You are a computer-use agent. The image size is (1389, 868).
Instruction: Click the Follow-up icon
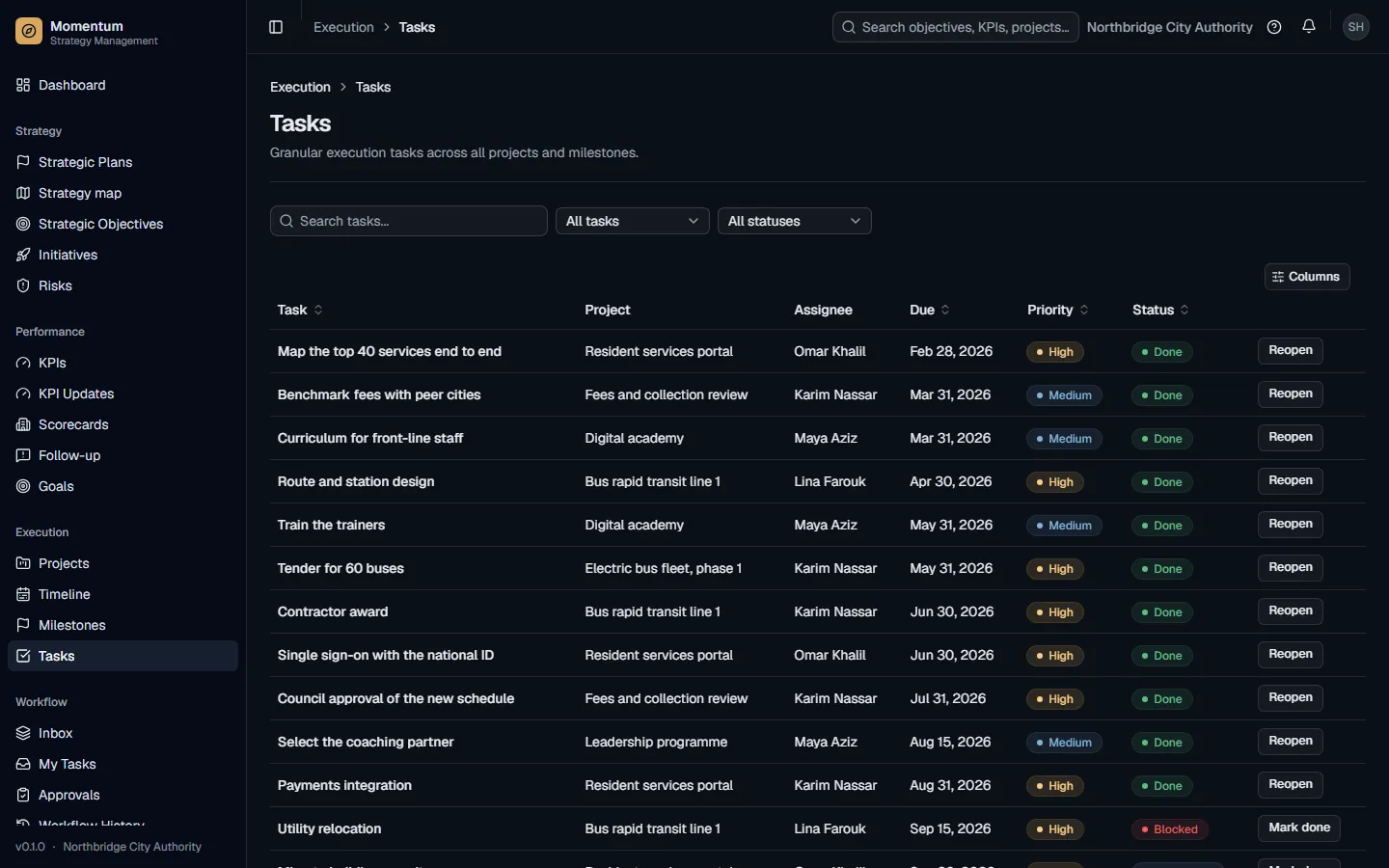(x=23, y=455)
